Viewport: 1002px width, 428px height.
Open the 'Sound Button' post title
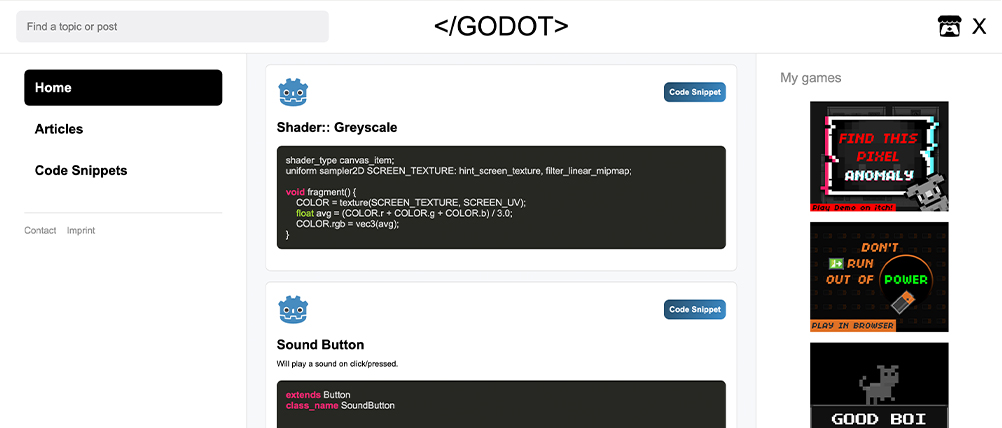click(x=320, y=345)
